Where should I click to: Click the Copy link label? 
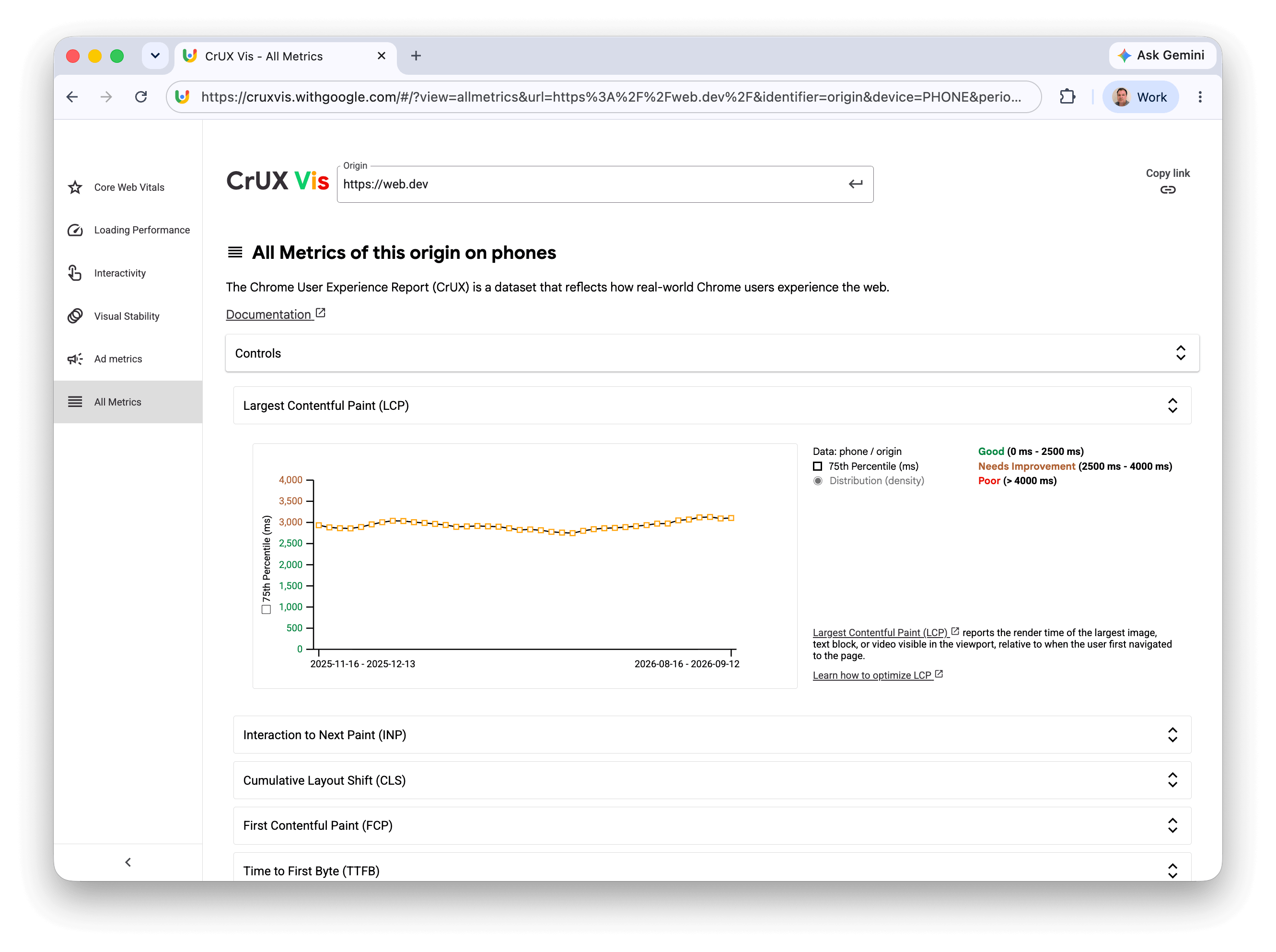(x=1167, y=173)
